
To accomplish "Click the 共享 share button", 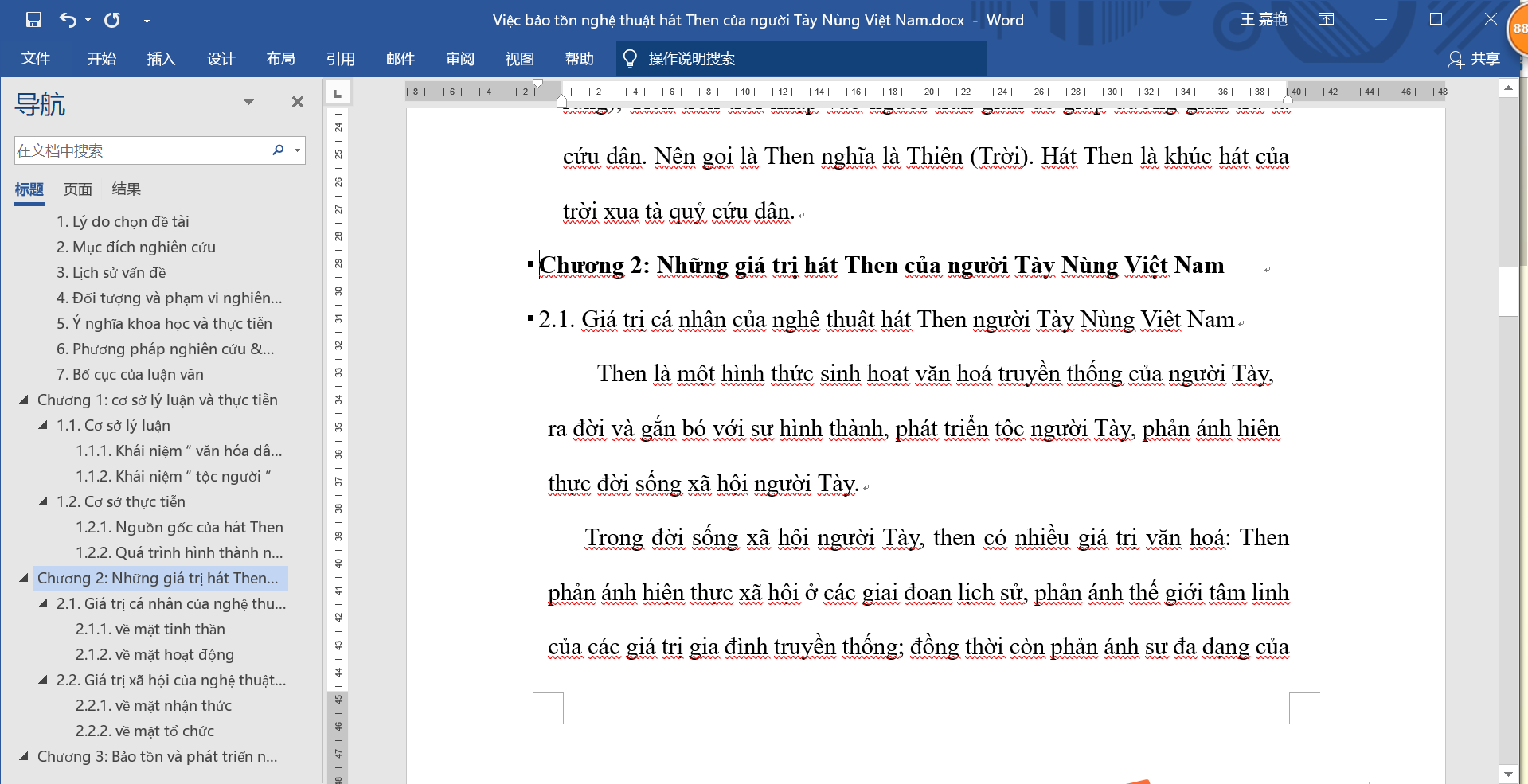I will tap(1475, 59).
